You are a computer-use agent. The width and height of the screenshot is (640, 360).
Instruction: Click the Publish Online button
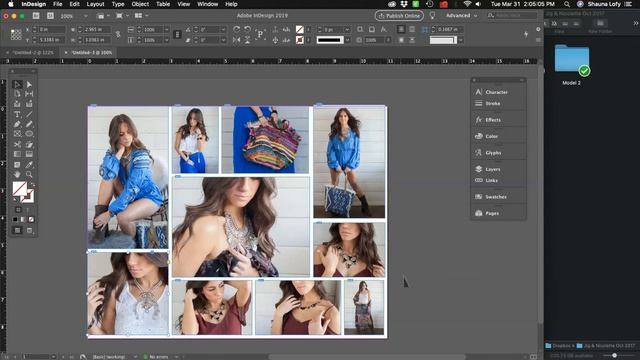[399, 16]
